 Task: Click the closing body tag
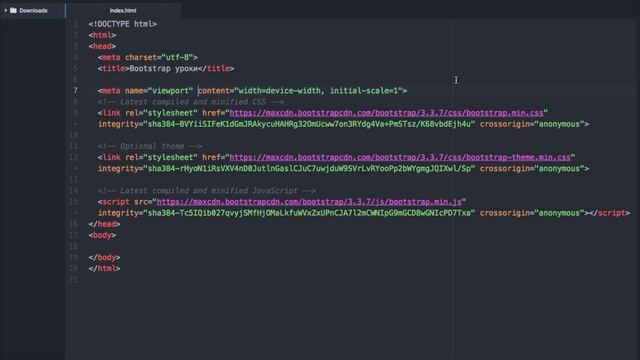click(104, 258)
